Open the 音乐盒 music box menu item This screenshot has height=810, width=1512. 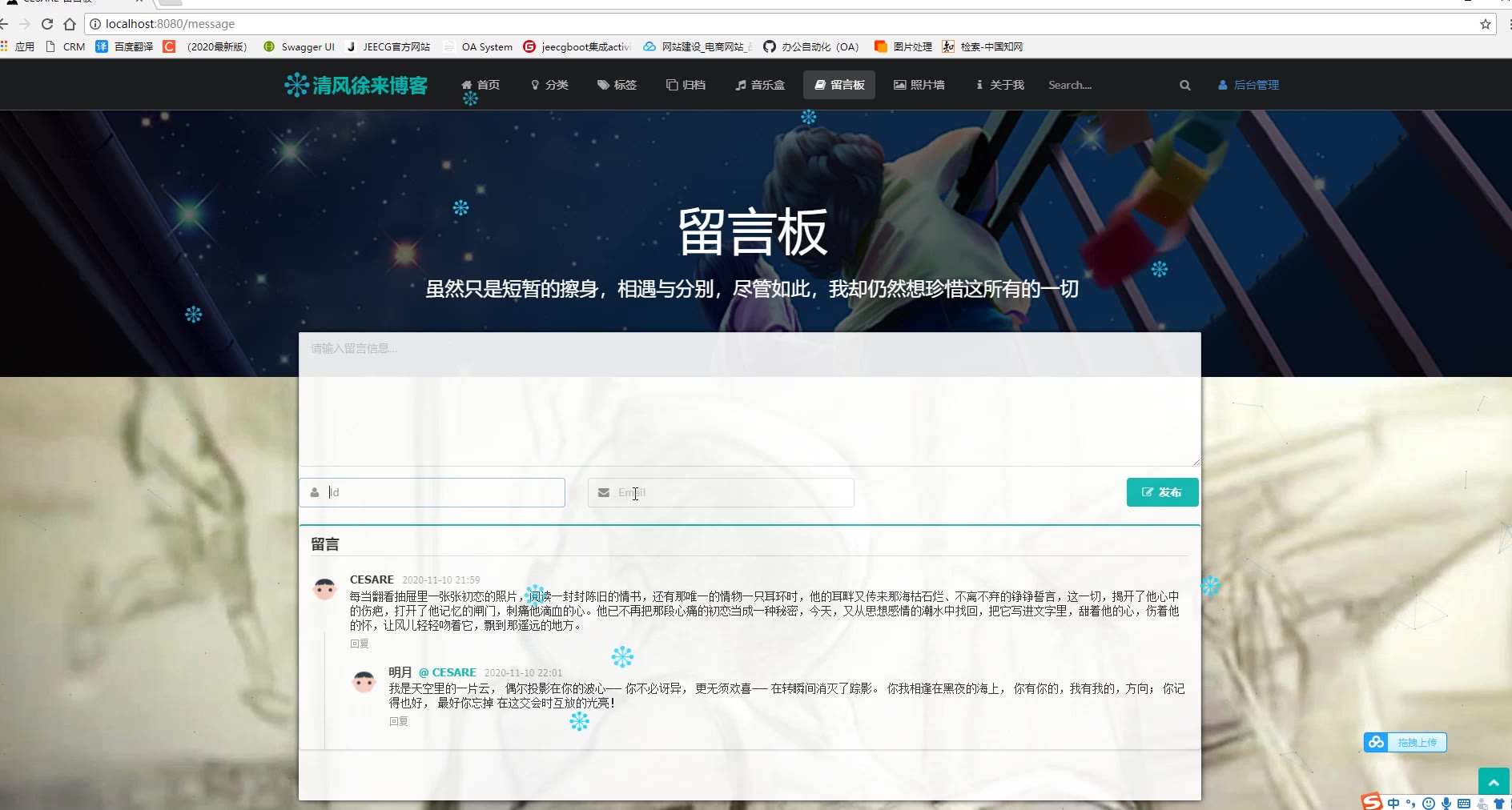760,85
